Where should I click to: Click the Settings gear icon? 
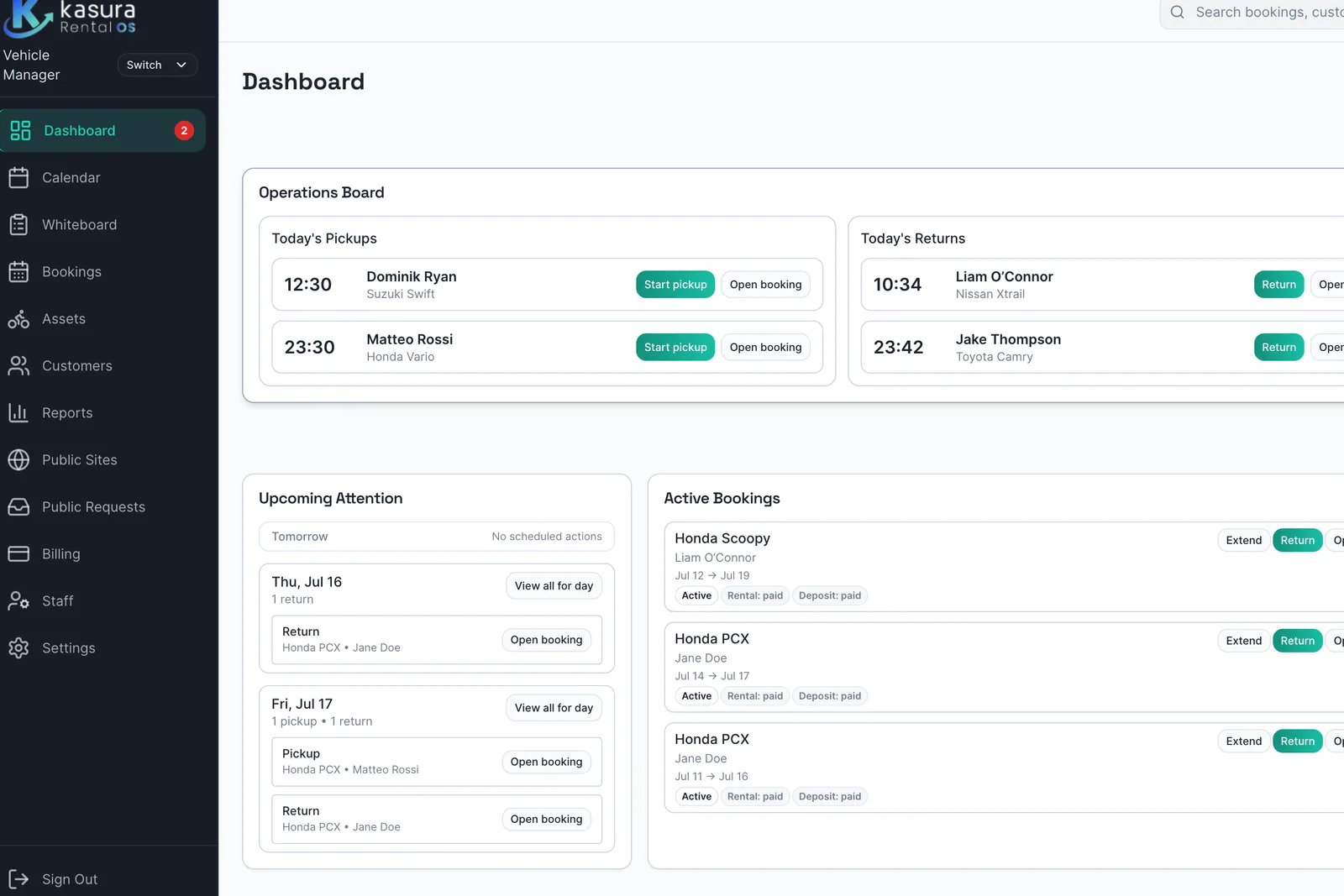(x=18, y=647)
